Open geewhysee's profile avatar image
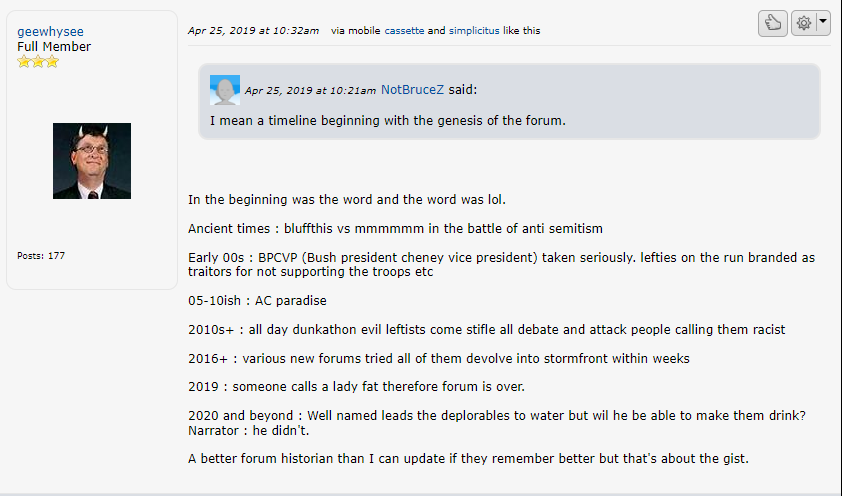The width and height of the screenshot is (844, 496). (x=92, y=161)
